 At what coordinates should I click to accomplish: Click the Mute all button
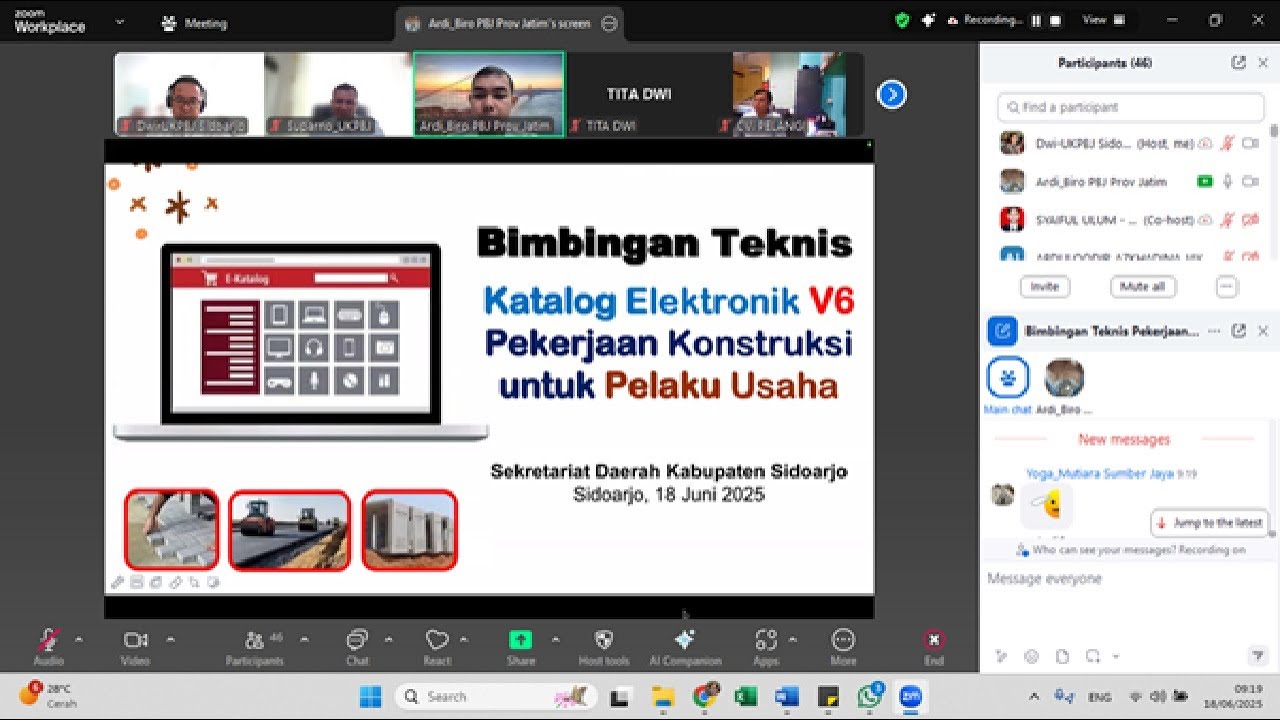point(1142,286)
